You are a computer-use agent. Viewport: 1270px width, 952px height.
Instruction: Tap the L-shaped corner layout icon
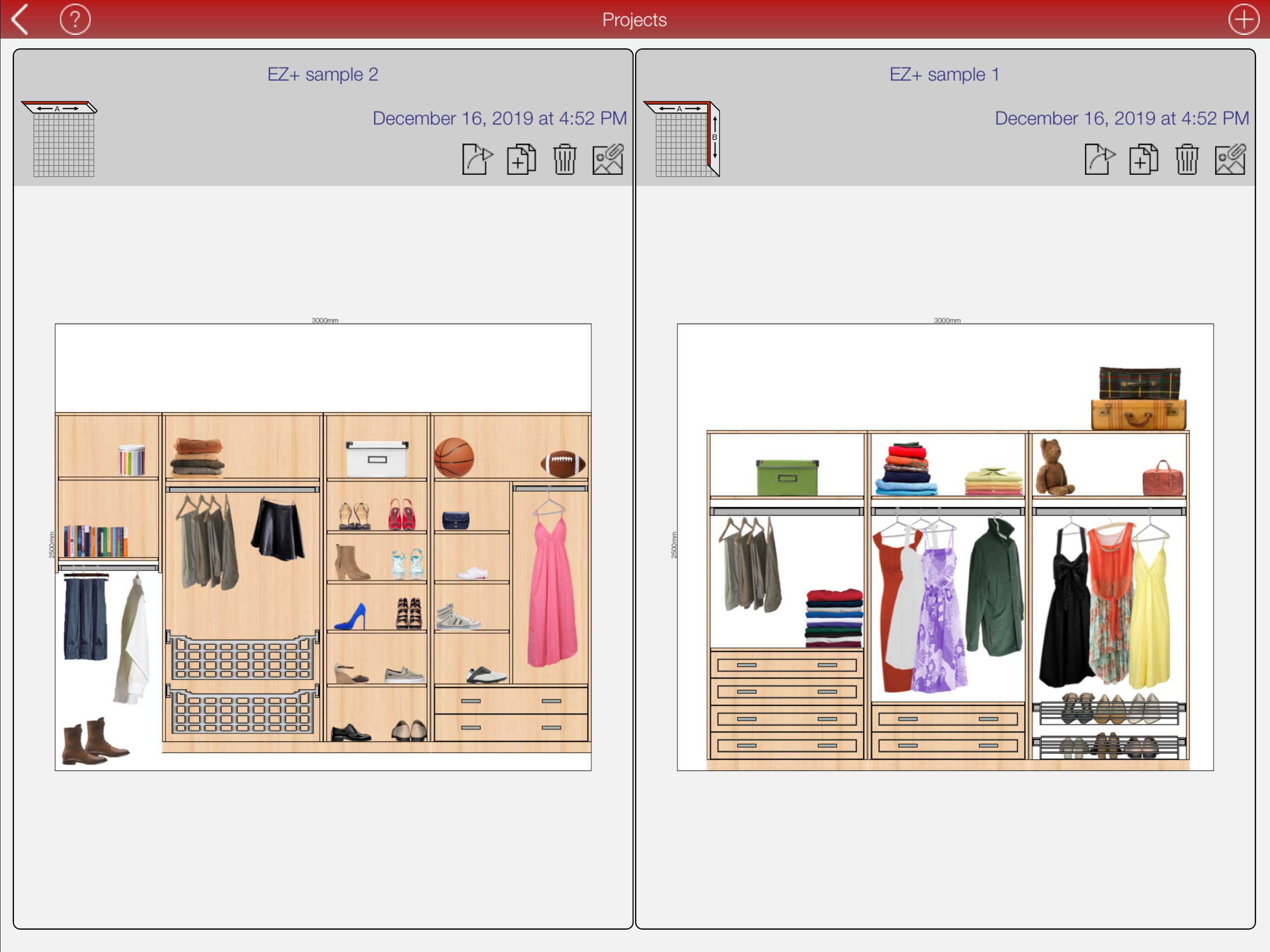pyautogui.click(x=683, y=139)
